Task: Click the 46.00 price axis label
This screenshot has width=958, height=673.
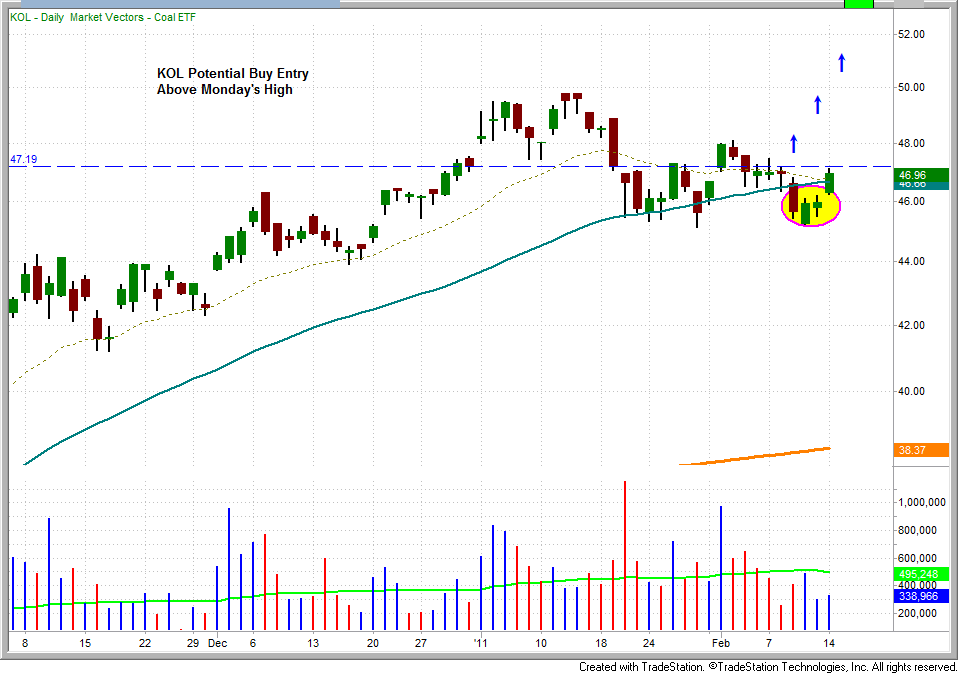Action: point(911,201)
